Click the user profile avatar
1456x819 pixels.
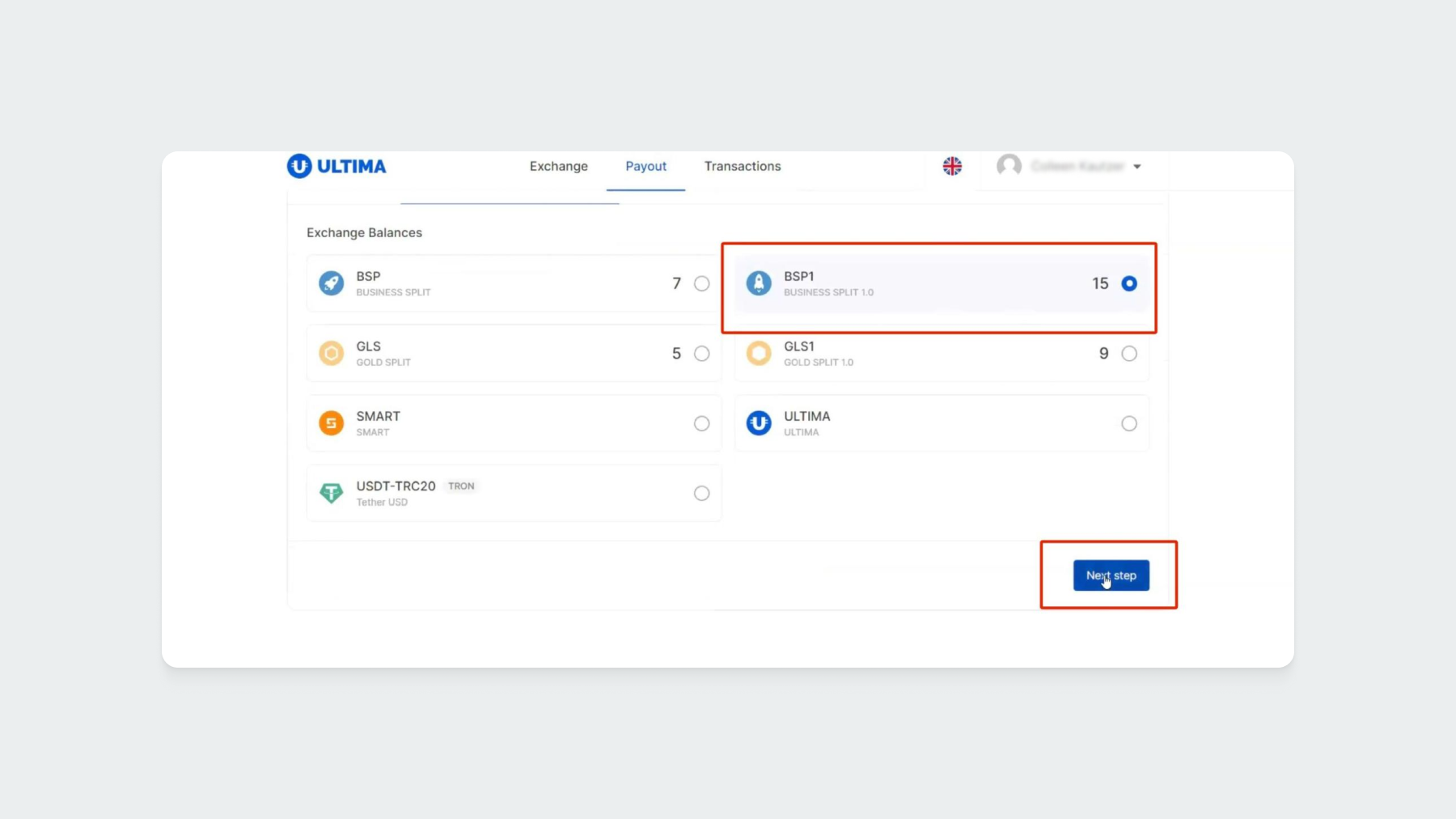(1009, 166)
